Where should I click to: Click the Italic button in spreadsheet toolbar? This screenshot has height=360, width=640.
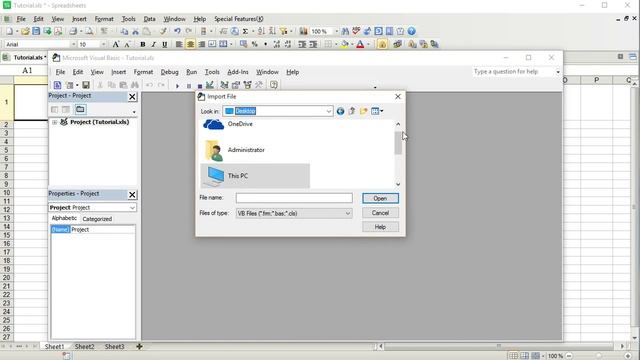tap(153, 44)
